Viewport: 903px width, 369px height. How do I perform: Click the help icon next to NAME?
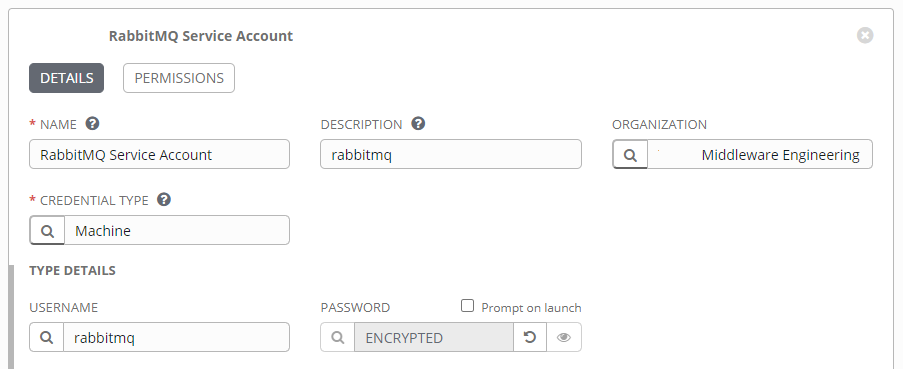pyautogui.click(x=92, y=123)
